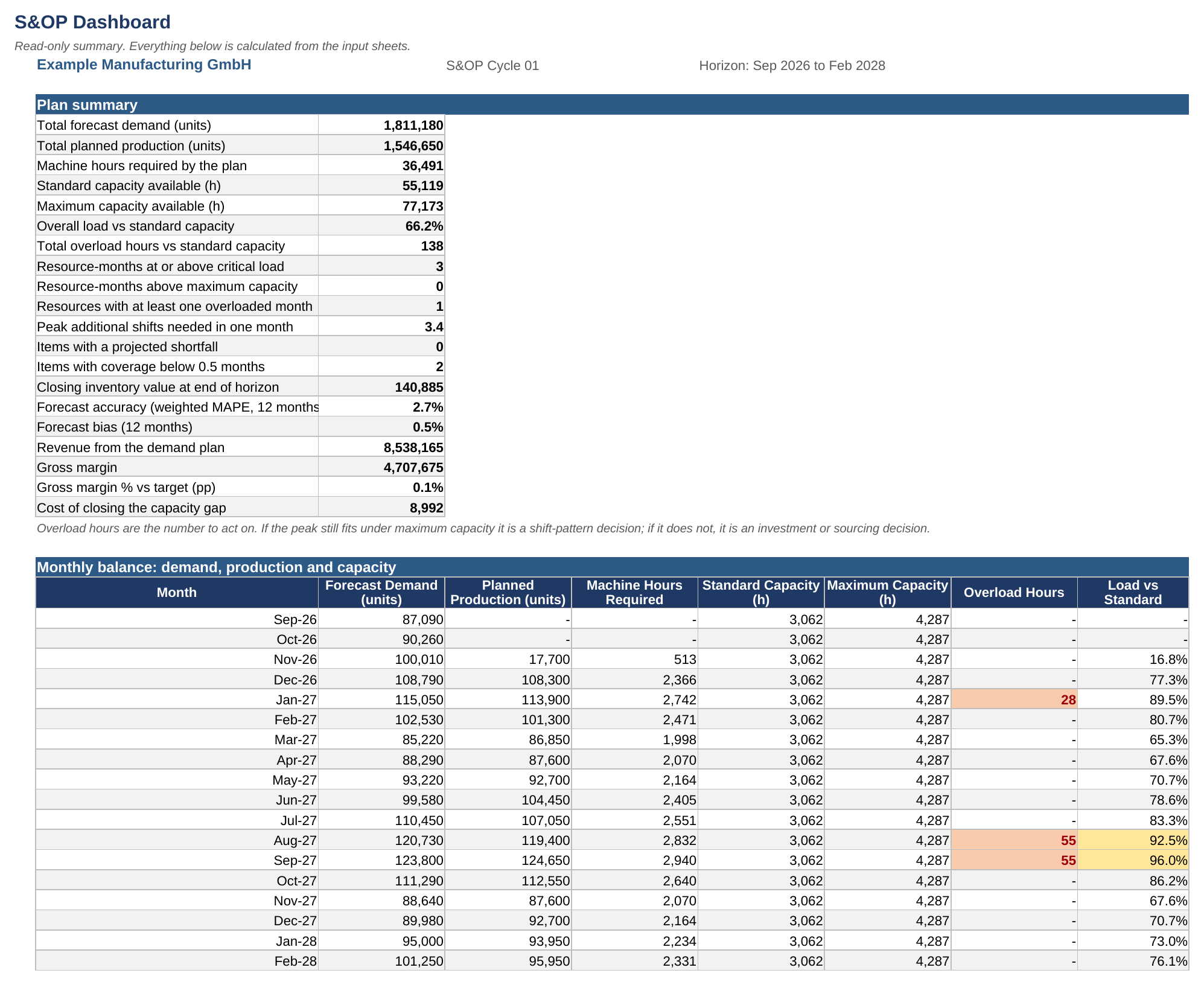The width and height of the screenshot is (1204, 985).
Task: Select Cost of closing capacity gap value 8,992
Action: pos(381,508)
